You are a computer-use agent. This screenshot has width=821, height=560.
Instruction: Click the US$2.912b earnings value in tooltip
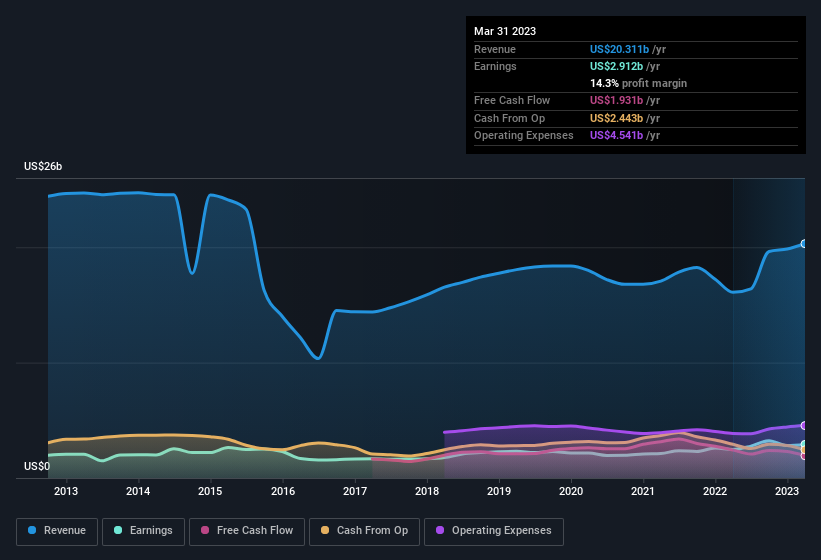616,66
